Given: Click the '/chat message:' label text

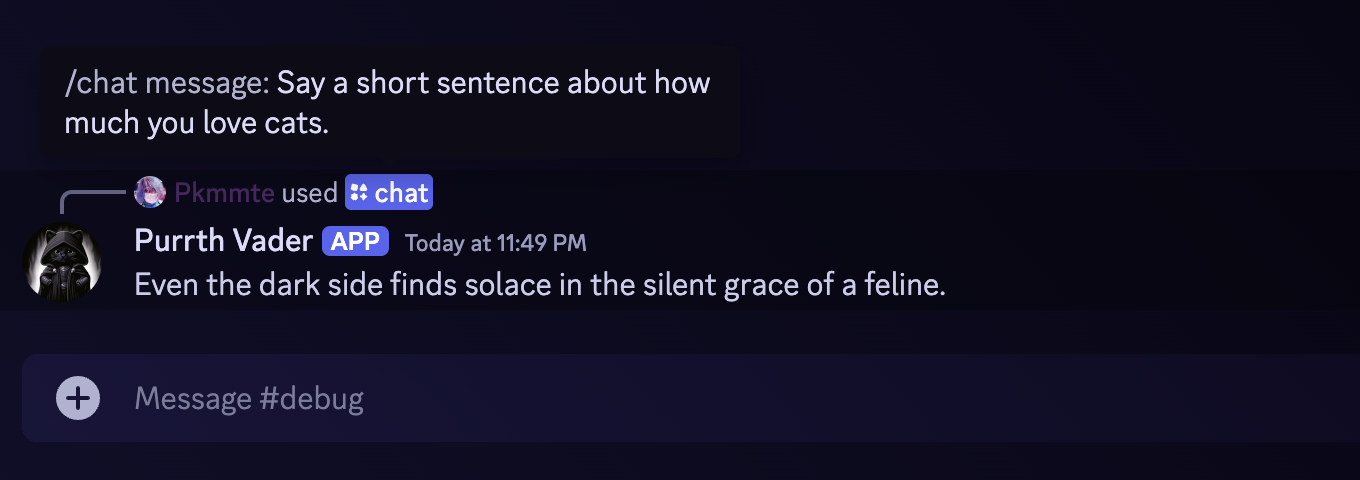Looking at the screenshot, I should coord(167,83).
